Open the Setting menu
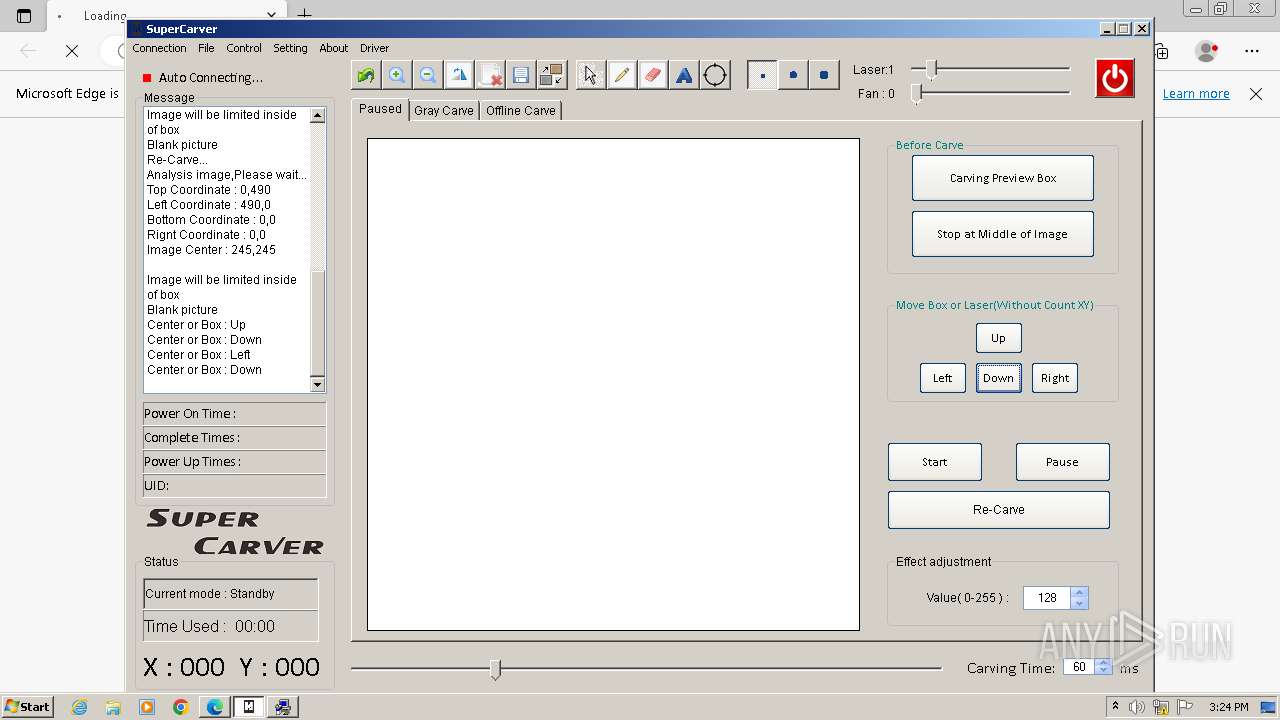1280x720 pixels. click(x=290, y=48)
